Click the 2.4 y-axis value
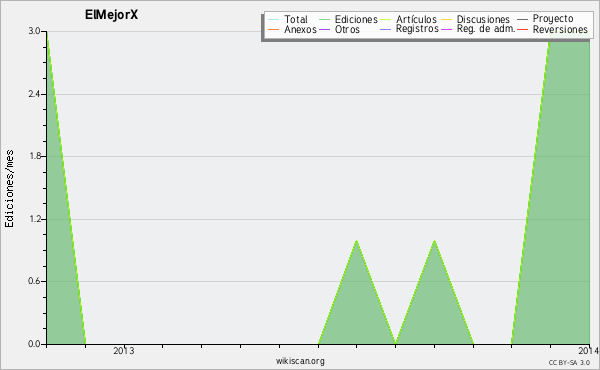Screen dimensions: 600x370 [34, 94]
